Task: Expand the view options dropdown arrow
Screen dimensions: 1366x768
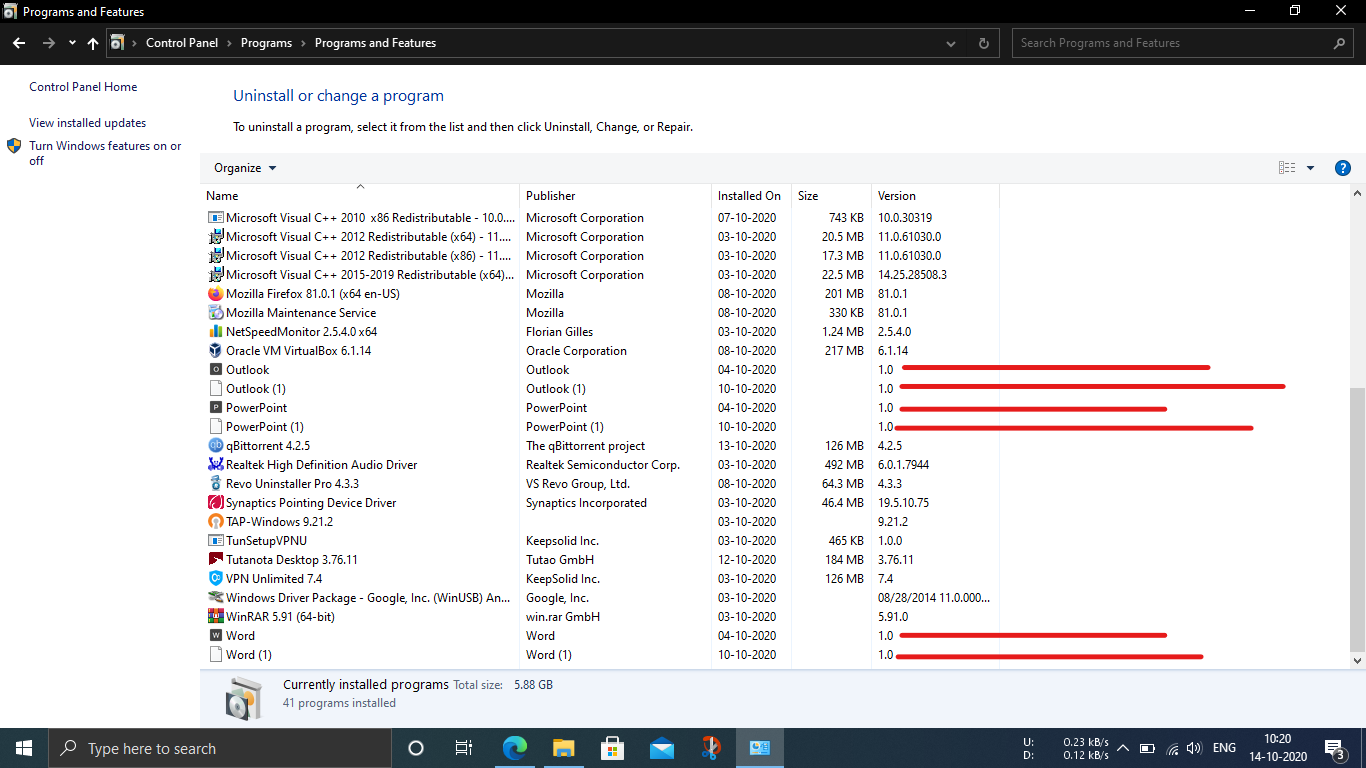Action: pos(1310,168)
